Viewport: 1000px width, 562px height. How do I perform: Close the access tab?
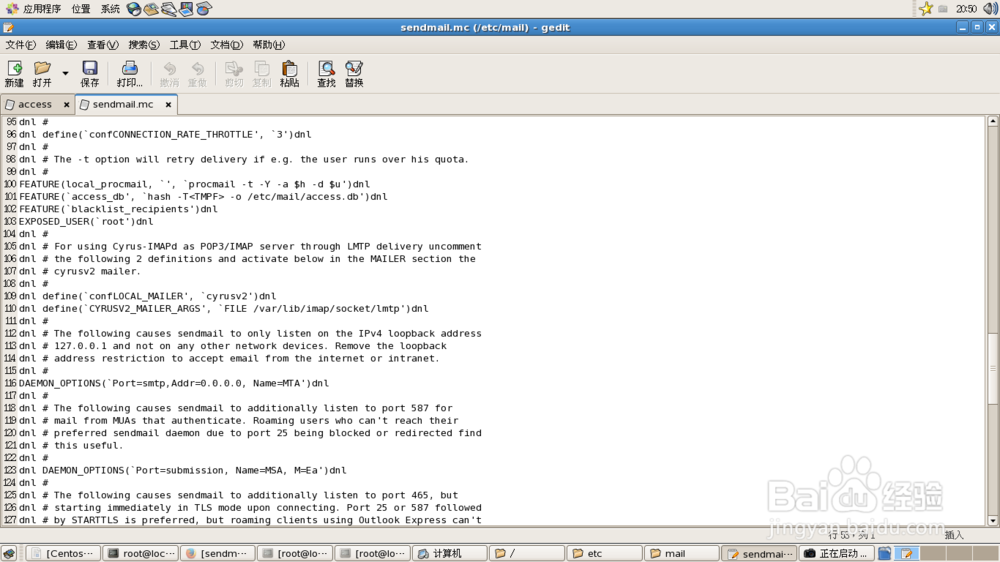(x=66, y=105)
